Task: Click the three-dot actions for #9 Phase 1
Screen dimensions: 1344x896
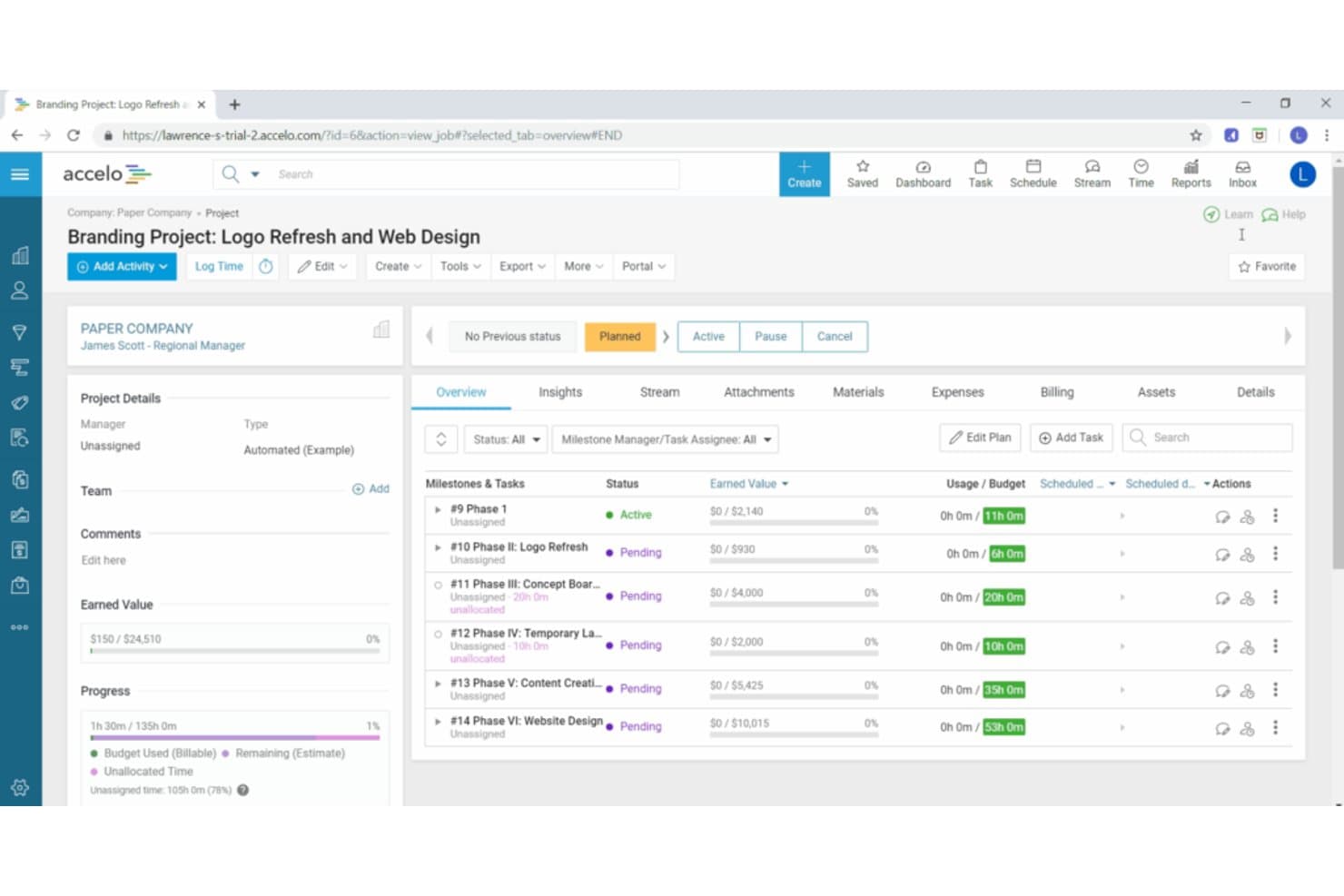Action: pyautogui.click(x=1275, y=516)
